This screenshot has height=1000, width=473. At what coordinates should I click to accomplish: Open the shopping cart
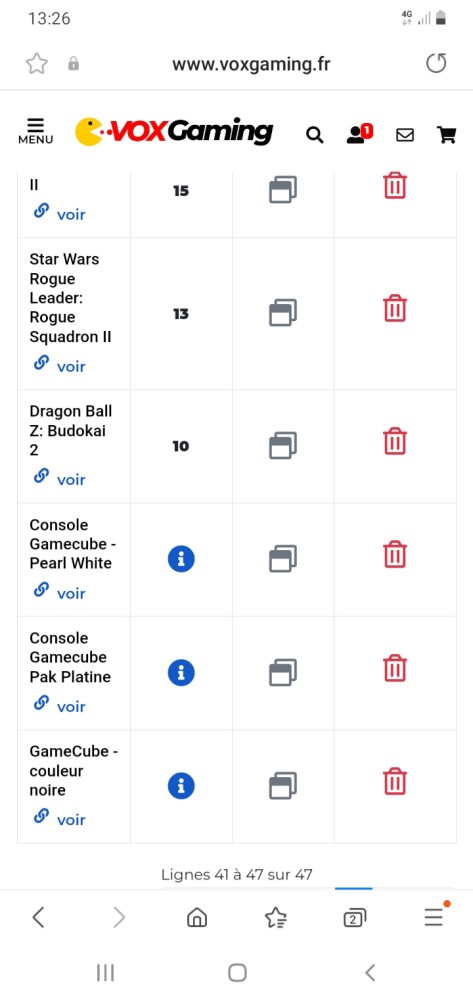(x=446, y=135)
